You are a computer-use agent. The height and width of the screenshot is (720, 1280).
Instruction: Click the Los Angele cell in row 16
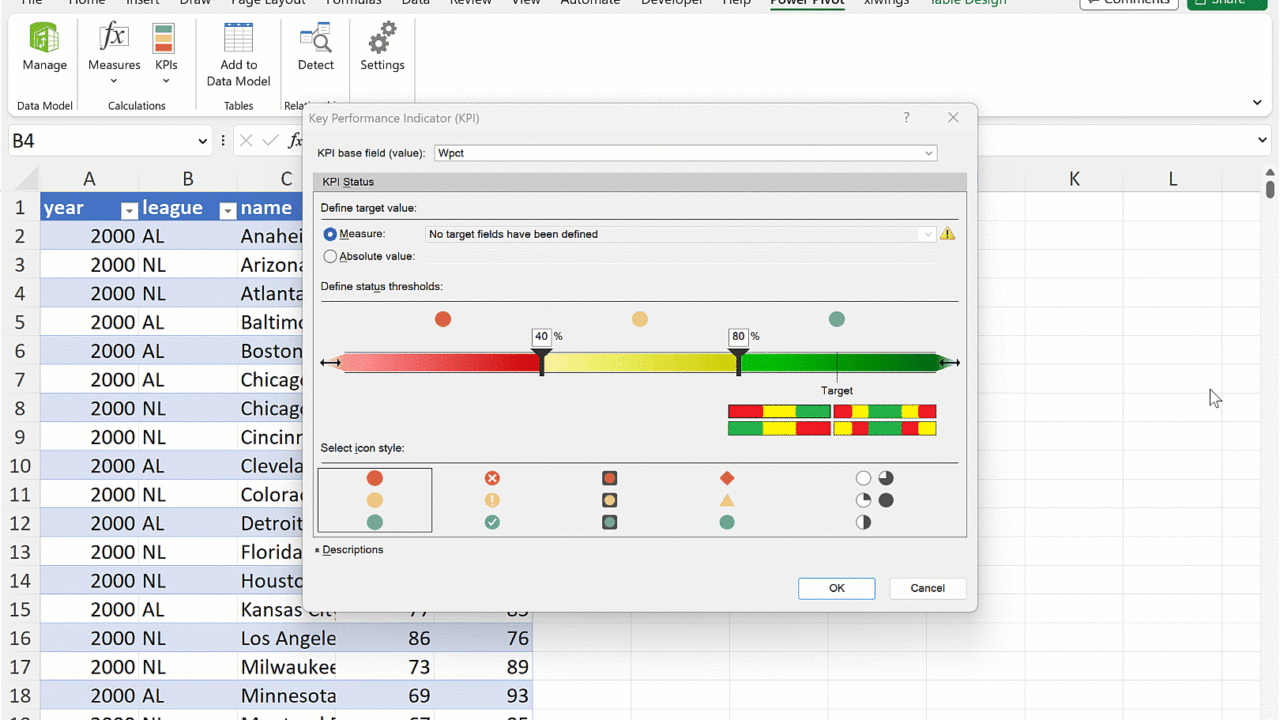tap(287, 638)
